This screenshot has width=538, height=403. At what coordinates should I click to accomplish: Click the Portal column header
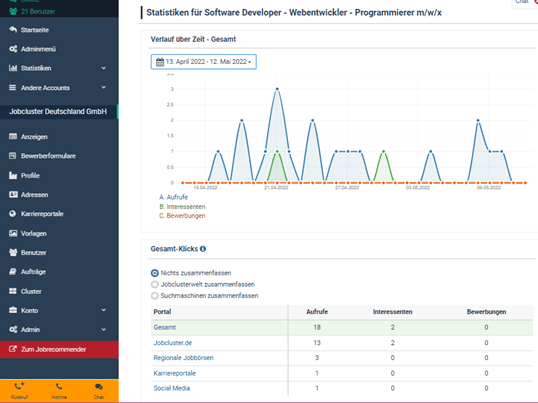pos(162,312)
